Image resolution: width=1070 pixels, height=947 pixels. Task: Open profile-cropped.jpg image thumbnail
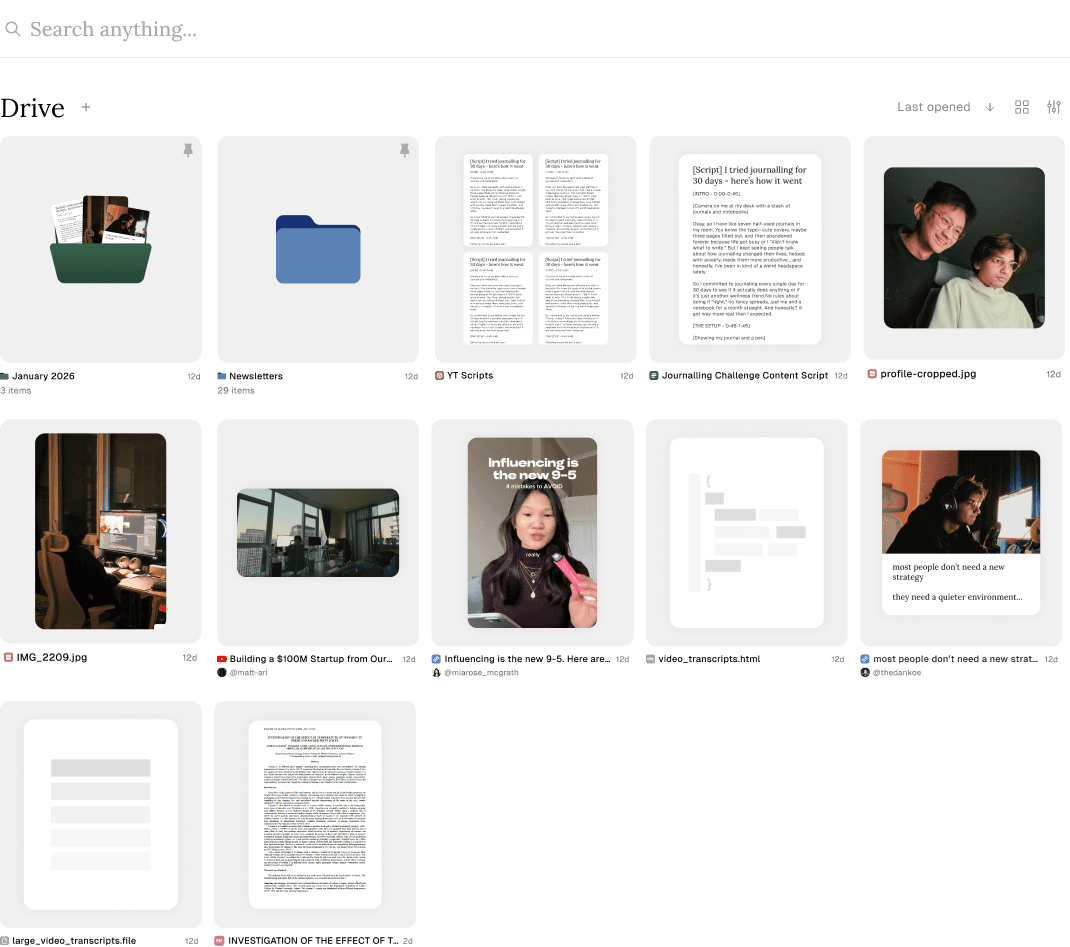pyautogui.click(x=964, y=248)
